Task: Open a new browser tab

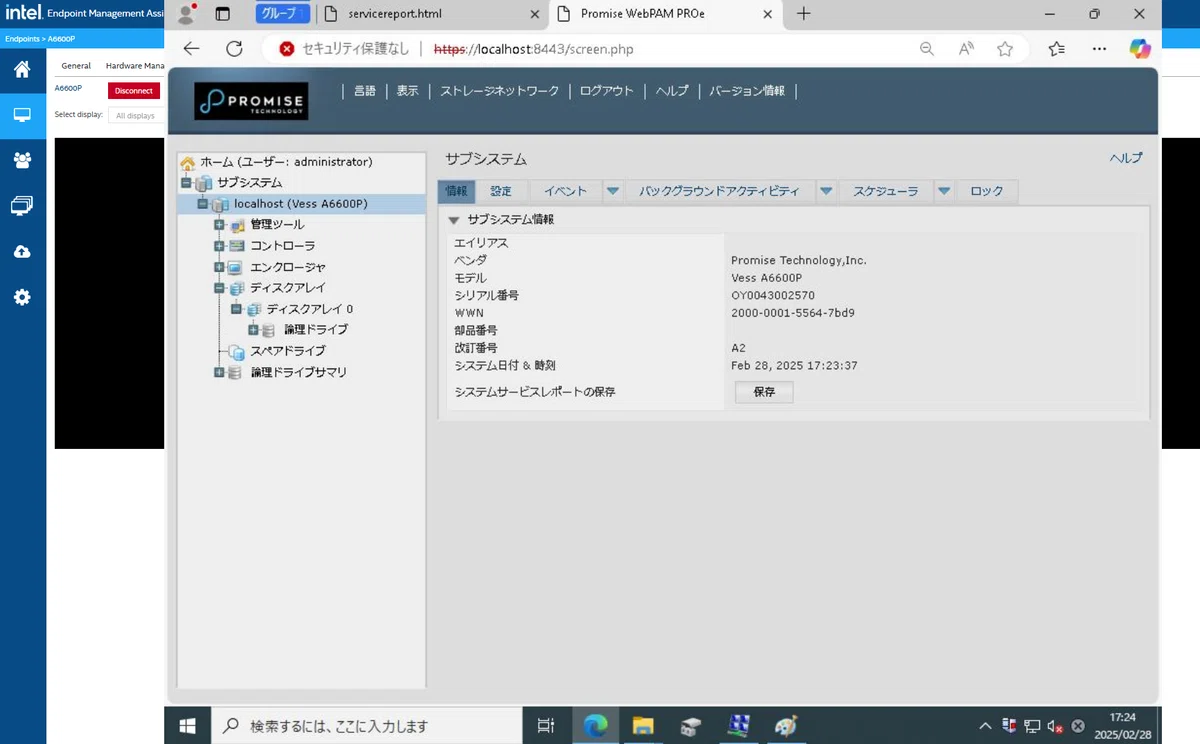Action: click(803, 14)
